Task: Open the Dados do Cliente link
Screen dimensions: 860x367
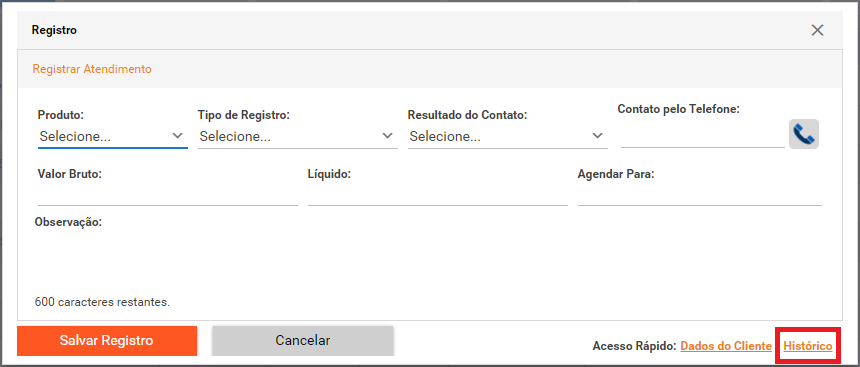Action: 726,346
